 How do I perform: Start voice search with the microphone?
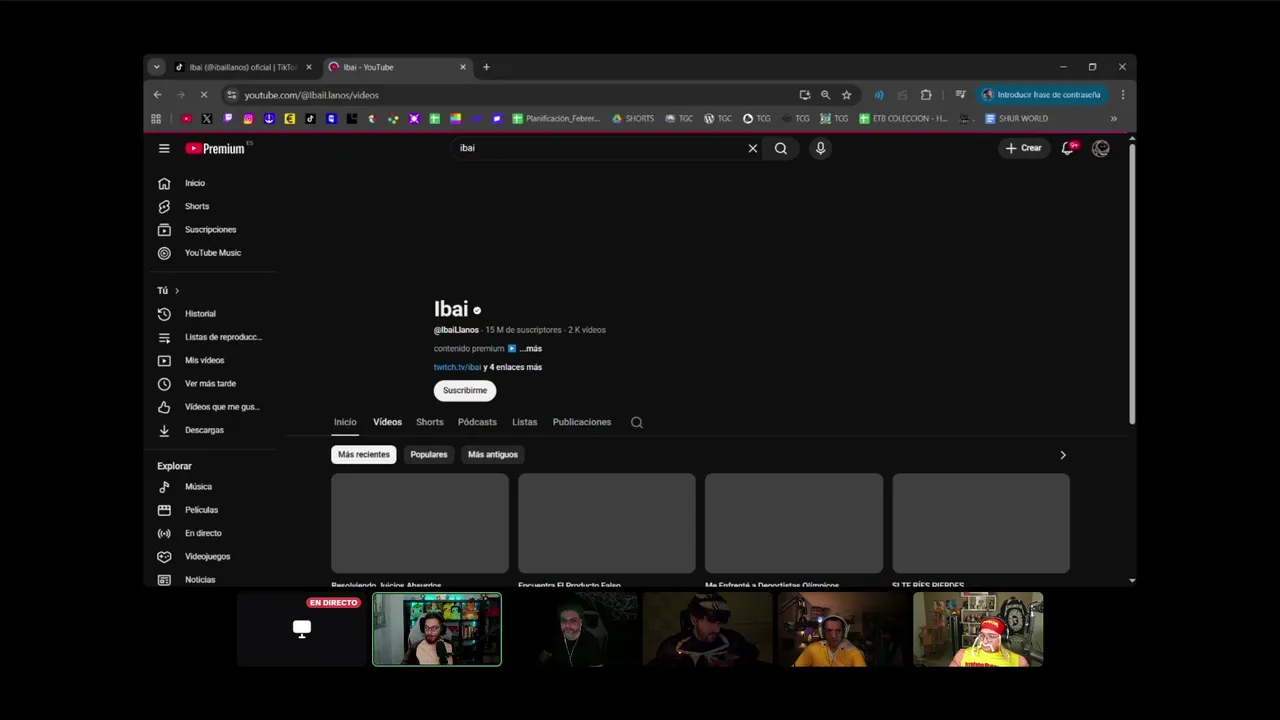820,148
